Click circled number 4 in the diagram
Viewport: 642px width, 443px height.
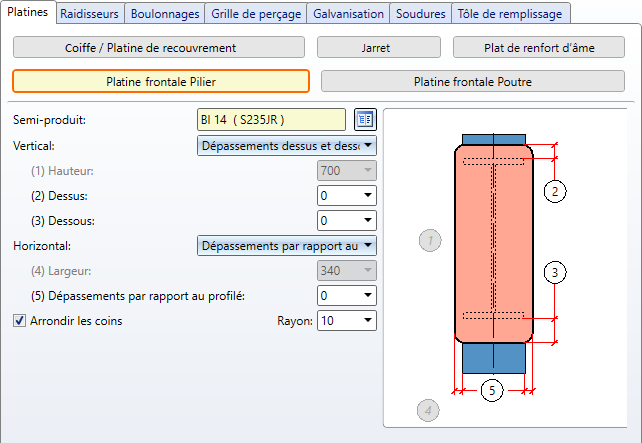[427, 410]
